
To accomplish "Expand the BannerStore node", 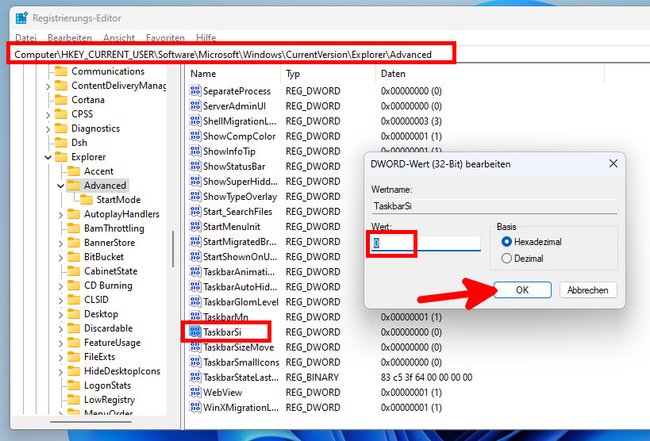I will click(61, 243).
